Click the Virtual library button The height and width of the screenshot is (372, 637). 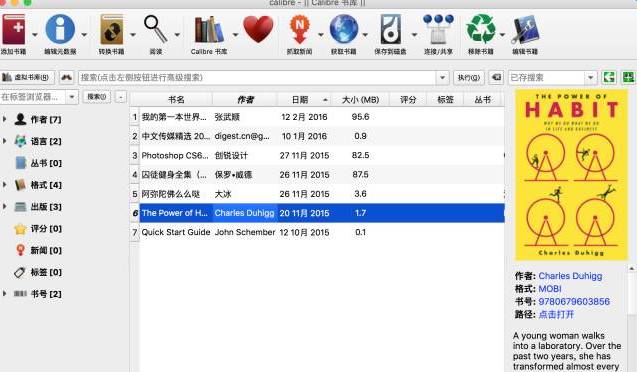[27, 77]
